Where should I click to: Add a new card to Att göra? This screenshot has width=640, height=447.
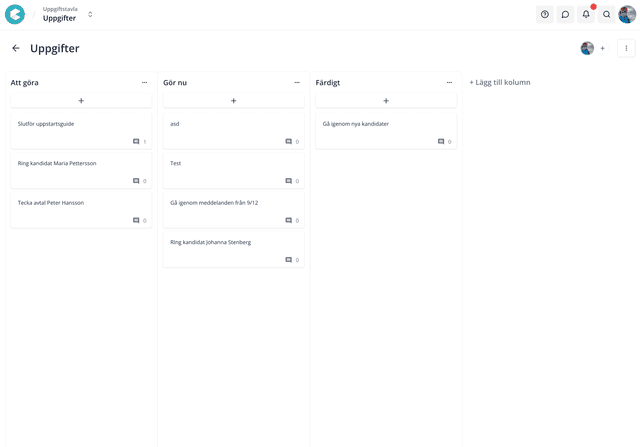pyautogui.click(x=81, y=101)
